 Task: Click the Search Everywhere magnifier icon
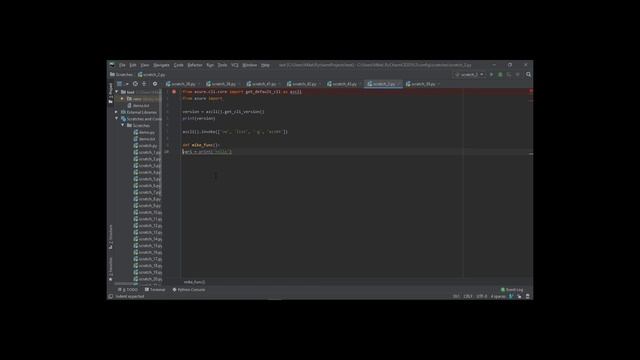pos(529,75)
